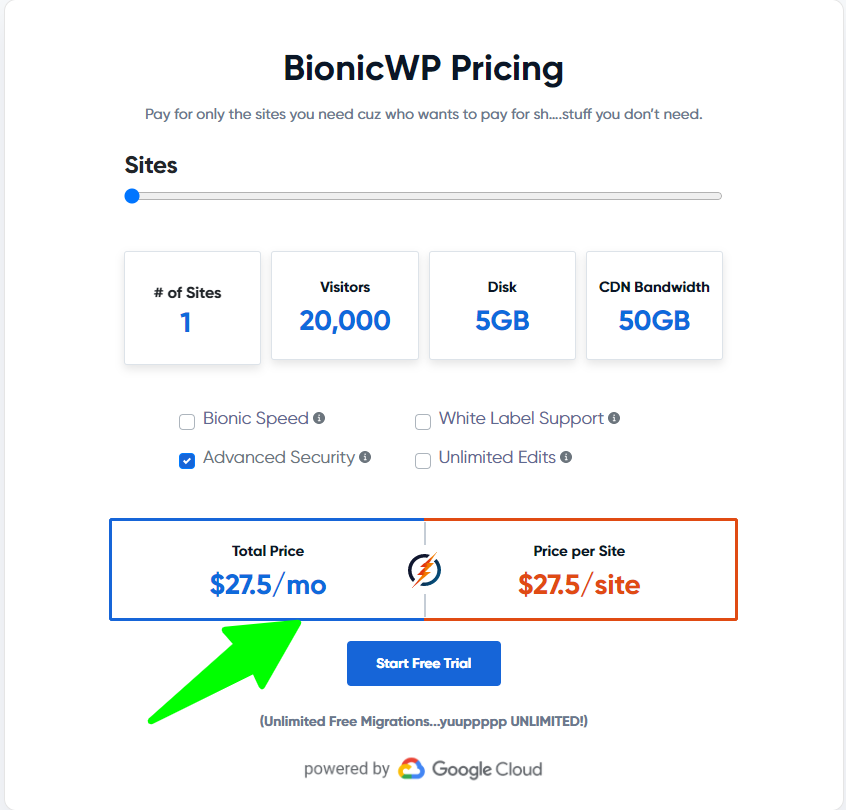Click the info icon beside Bionic Speed
This screenshot has height=810, width=846.
click(x=318, y=417)
